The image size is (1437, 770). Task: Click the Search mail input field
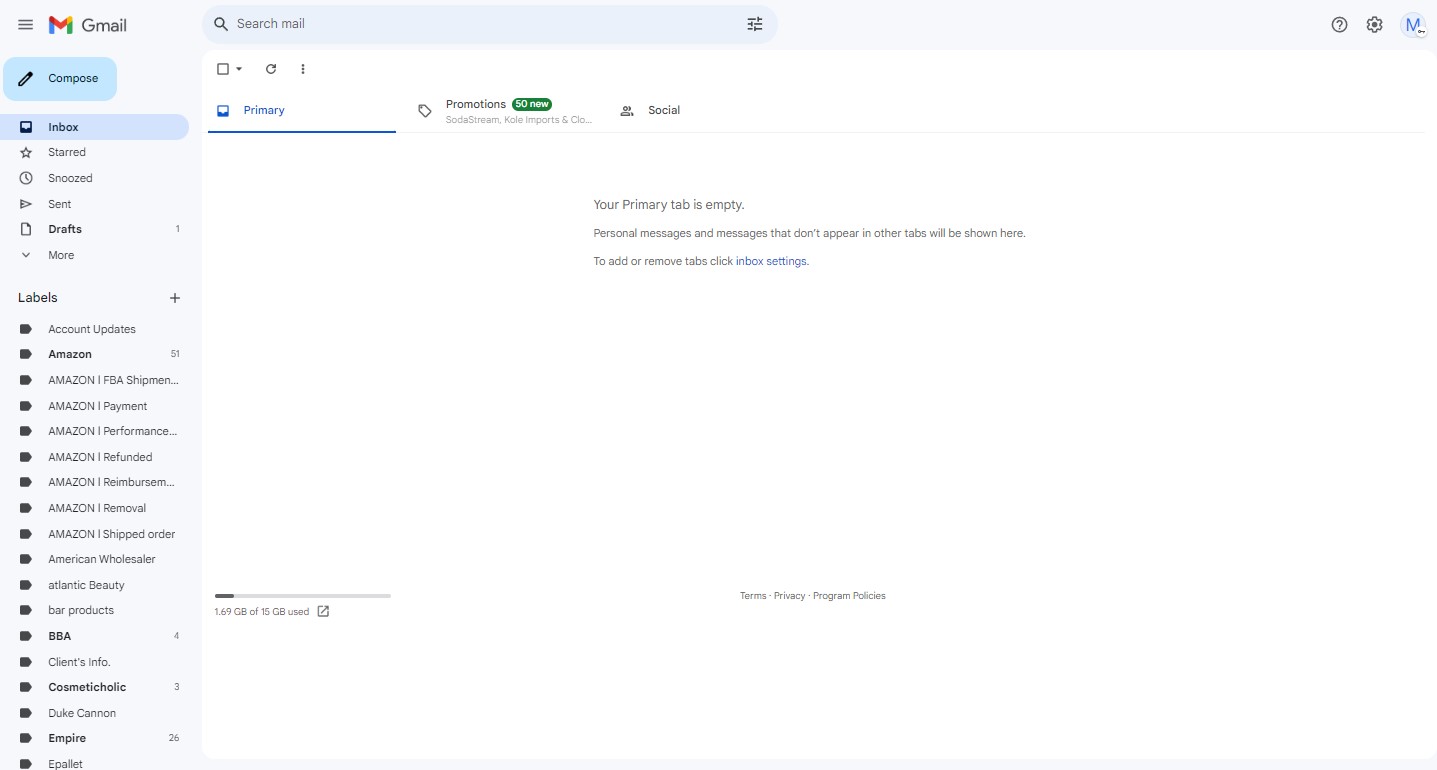pos(485,24)
